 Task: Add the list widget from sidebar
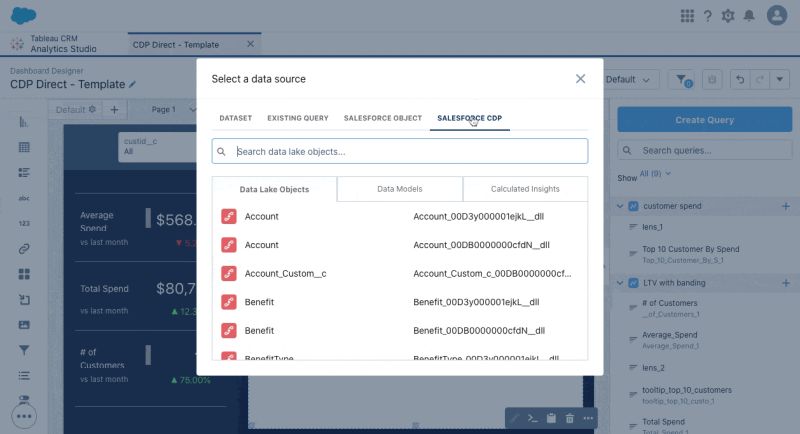point(23,173)
